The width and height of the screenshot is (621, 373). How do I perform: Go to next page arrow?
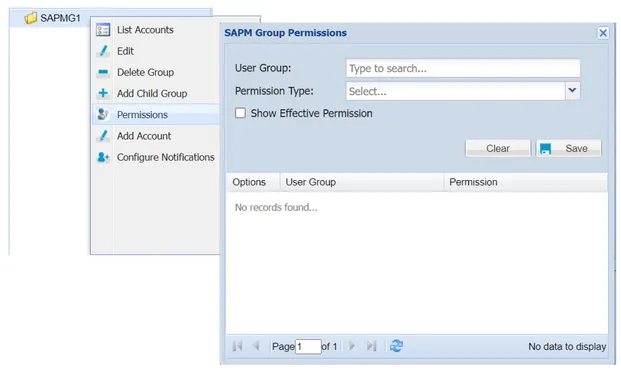352,346
